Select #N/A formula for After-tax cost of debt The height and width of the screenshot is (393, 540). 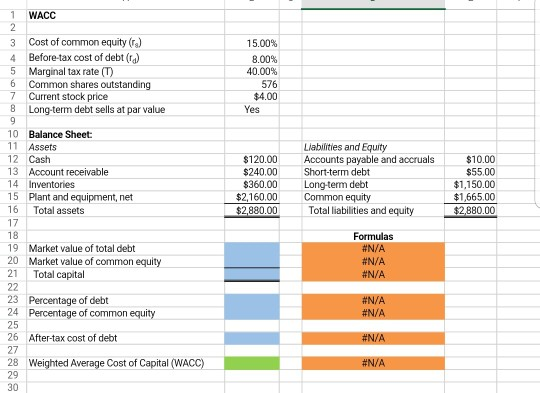coord(373,338)
